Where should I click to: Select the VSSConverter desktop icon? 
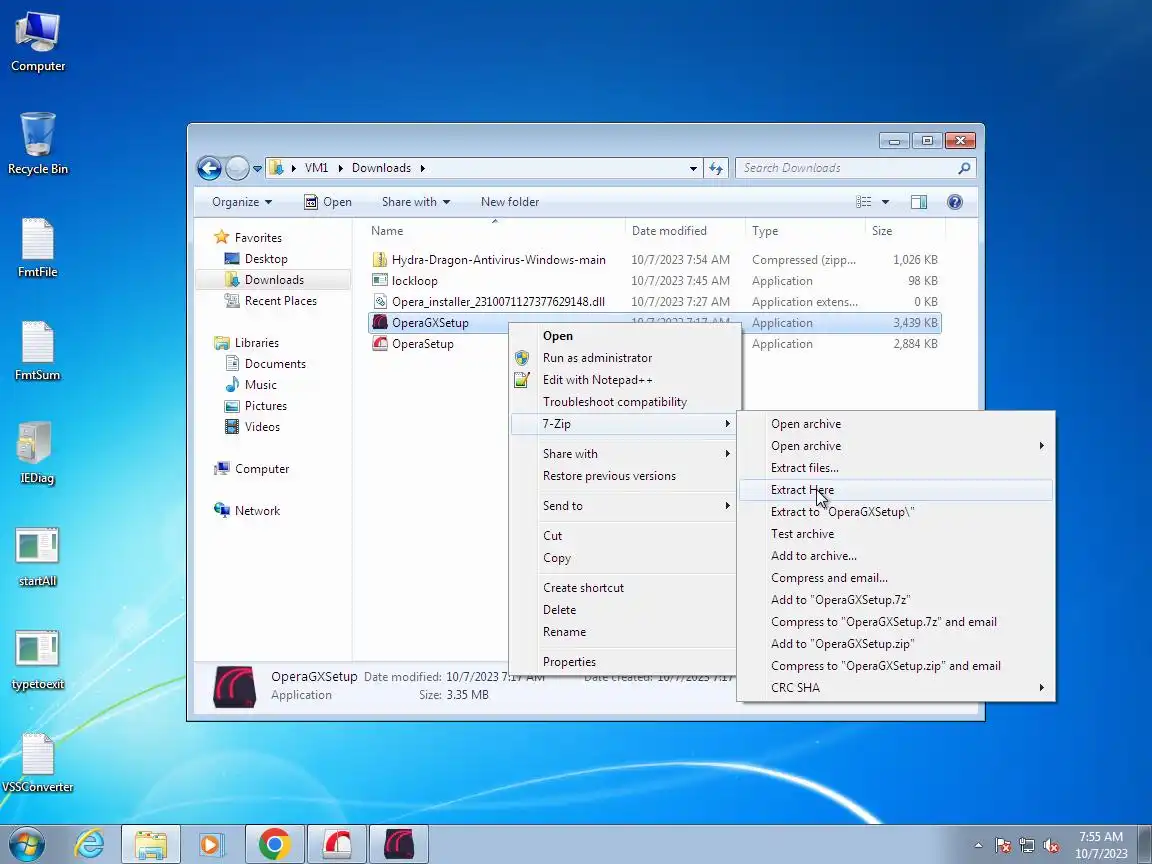[x=37, y=762]
